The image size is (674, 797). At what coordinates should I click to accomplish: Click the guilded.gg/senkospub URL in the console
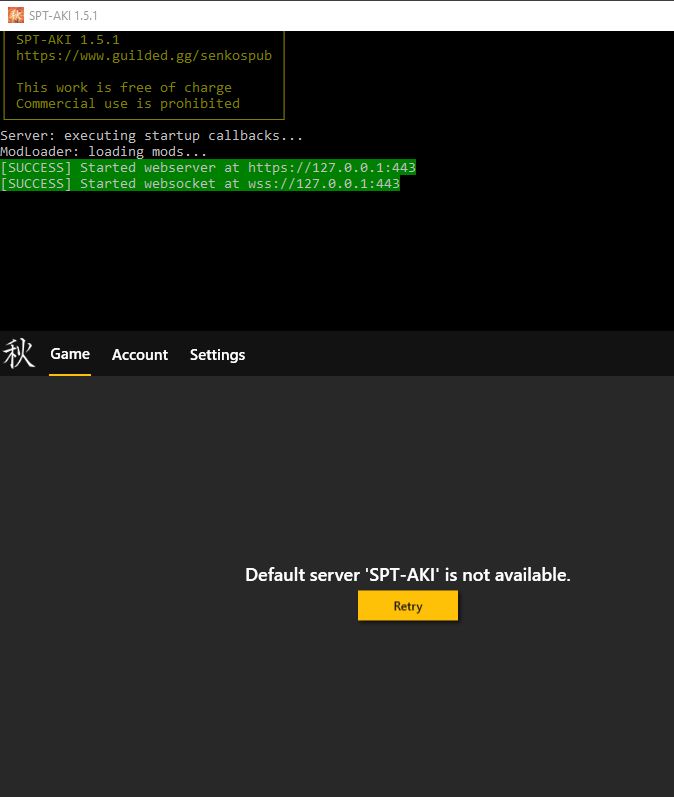point(144,55)
